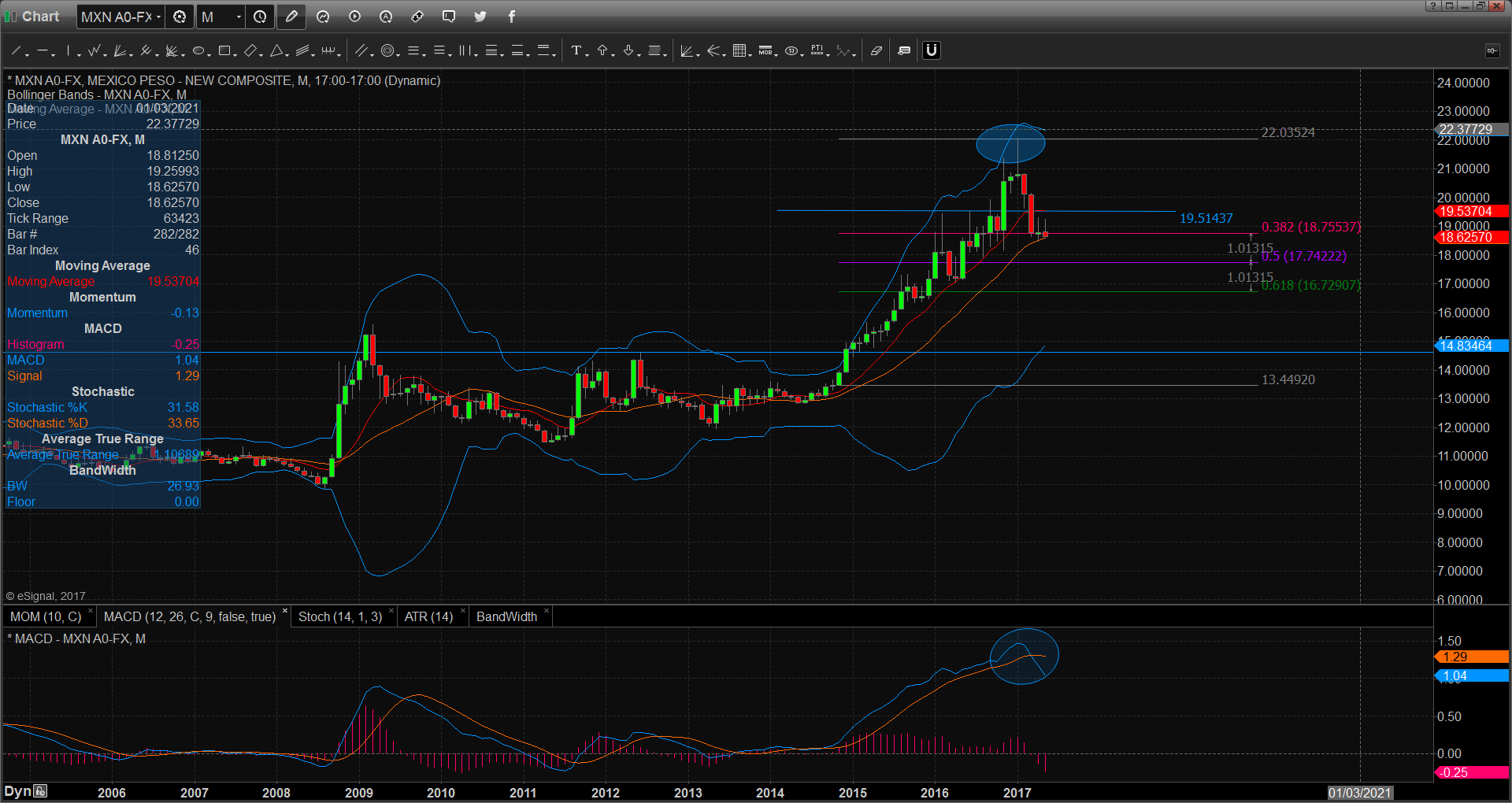1512x803 pixels.
Task: Expand the parallel lines tool options
Action: click(x=371, y=54)
